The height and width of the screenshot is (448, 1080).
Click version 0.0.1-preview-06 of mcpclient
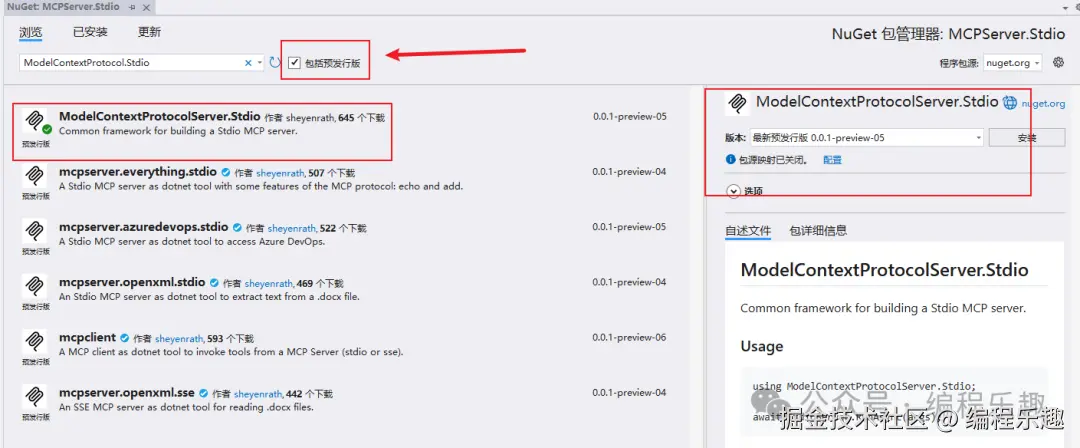click(x=630, y=338)
